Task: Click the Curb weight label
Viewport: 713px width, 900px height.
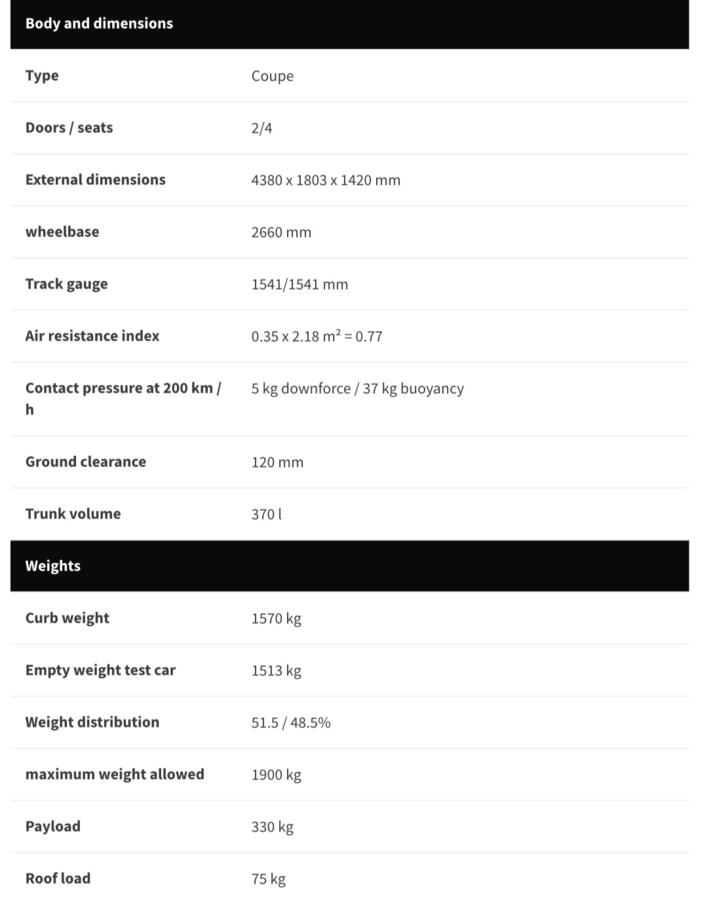Action: pos(67,618)
